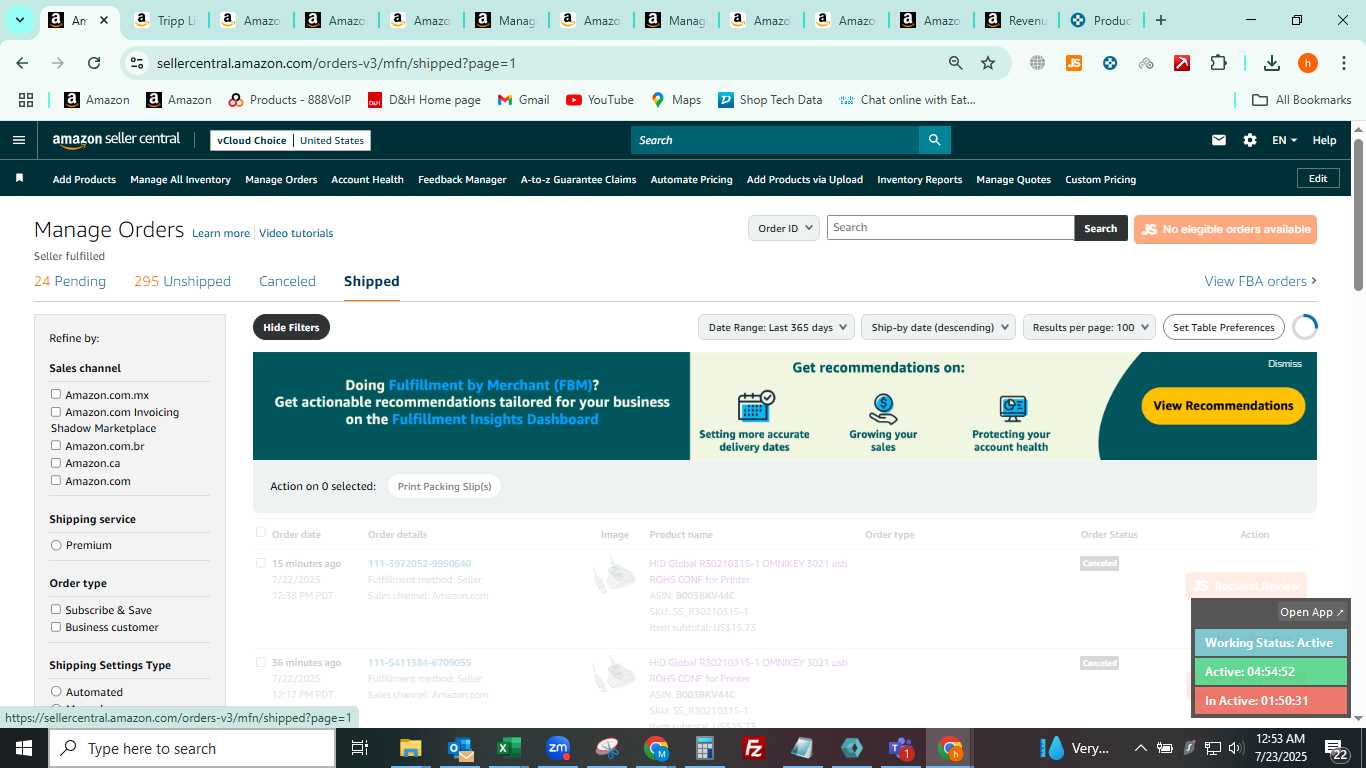Screen dimensions: 1366x768
Task: Open Microsoft Teams from the taskbar
Action: coord(901,748)
